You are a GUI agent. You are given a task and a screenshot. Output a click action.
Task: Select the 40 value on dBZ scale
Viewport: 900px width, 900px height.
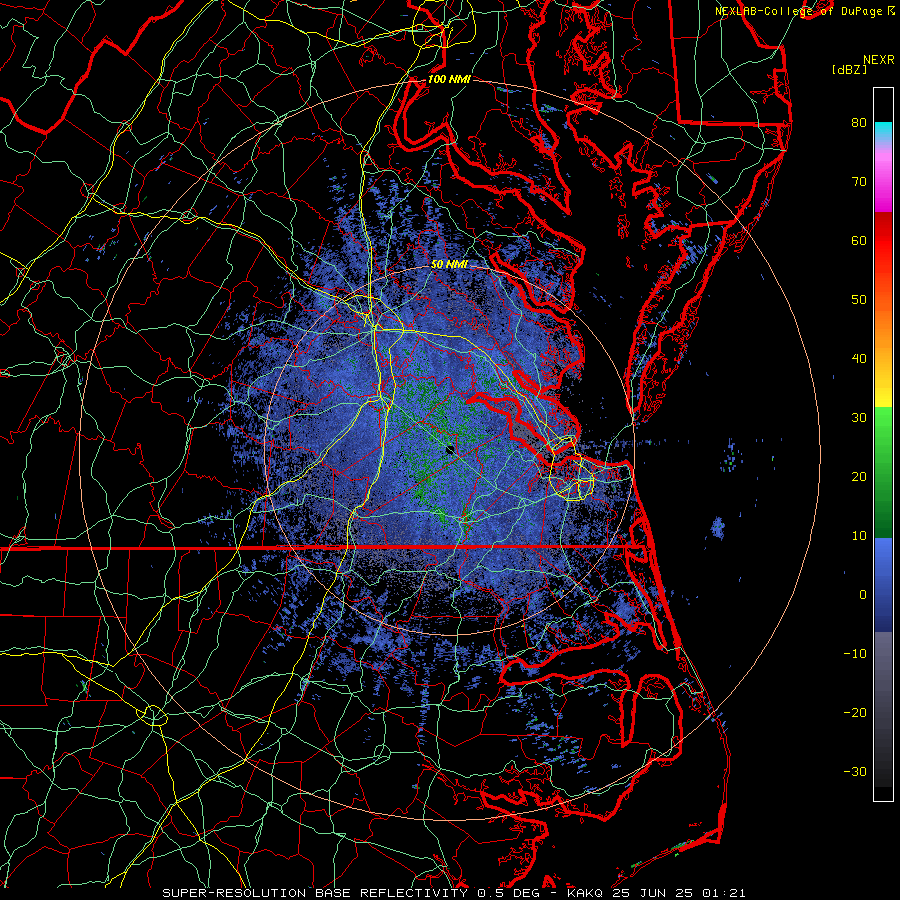(x=859, y=359)
